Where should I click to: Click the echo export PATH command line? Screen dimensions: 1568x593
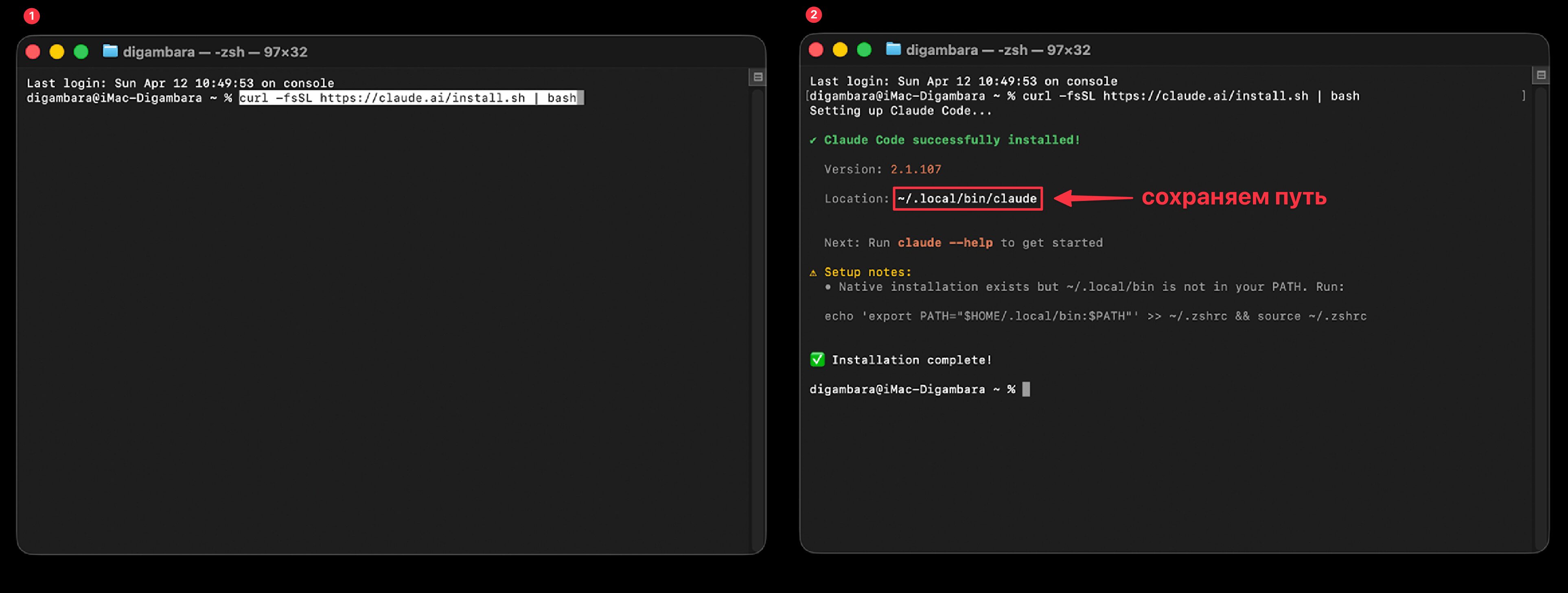[x=1095, y=316]
